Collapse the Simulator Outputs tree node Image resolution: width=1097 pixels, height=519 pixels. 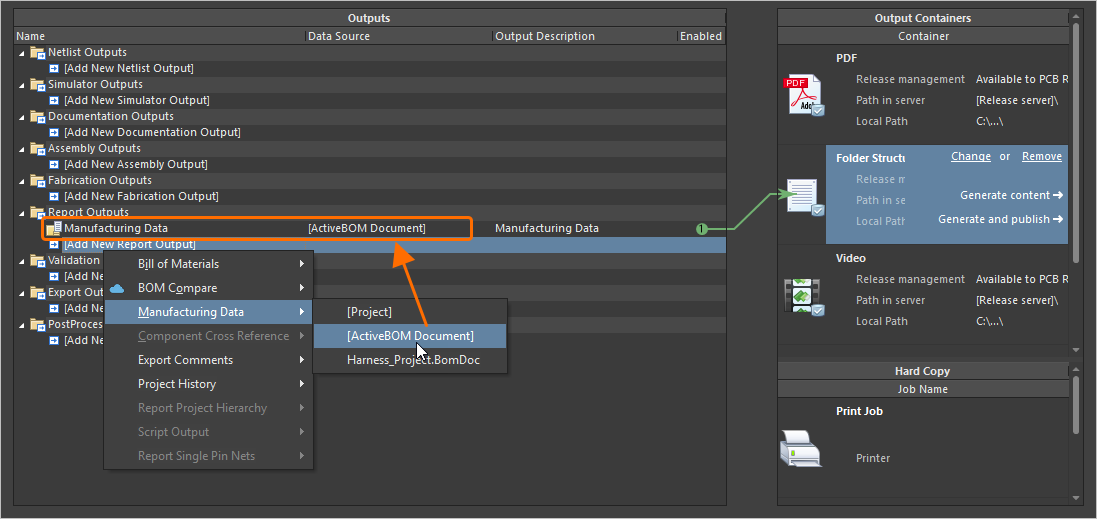22,85
